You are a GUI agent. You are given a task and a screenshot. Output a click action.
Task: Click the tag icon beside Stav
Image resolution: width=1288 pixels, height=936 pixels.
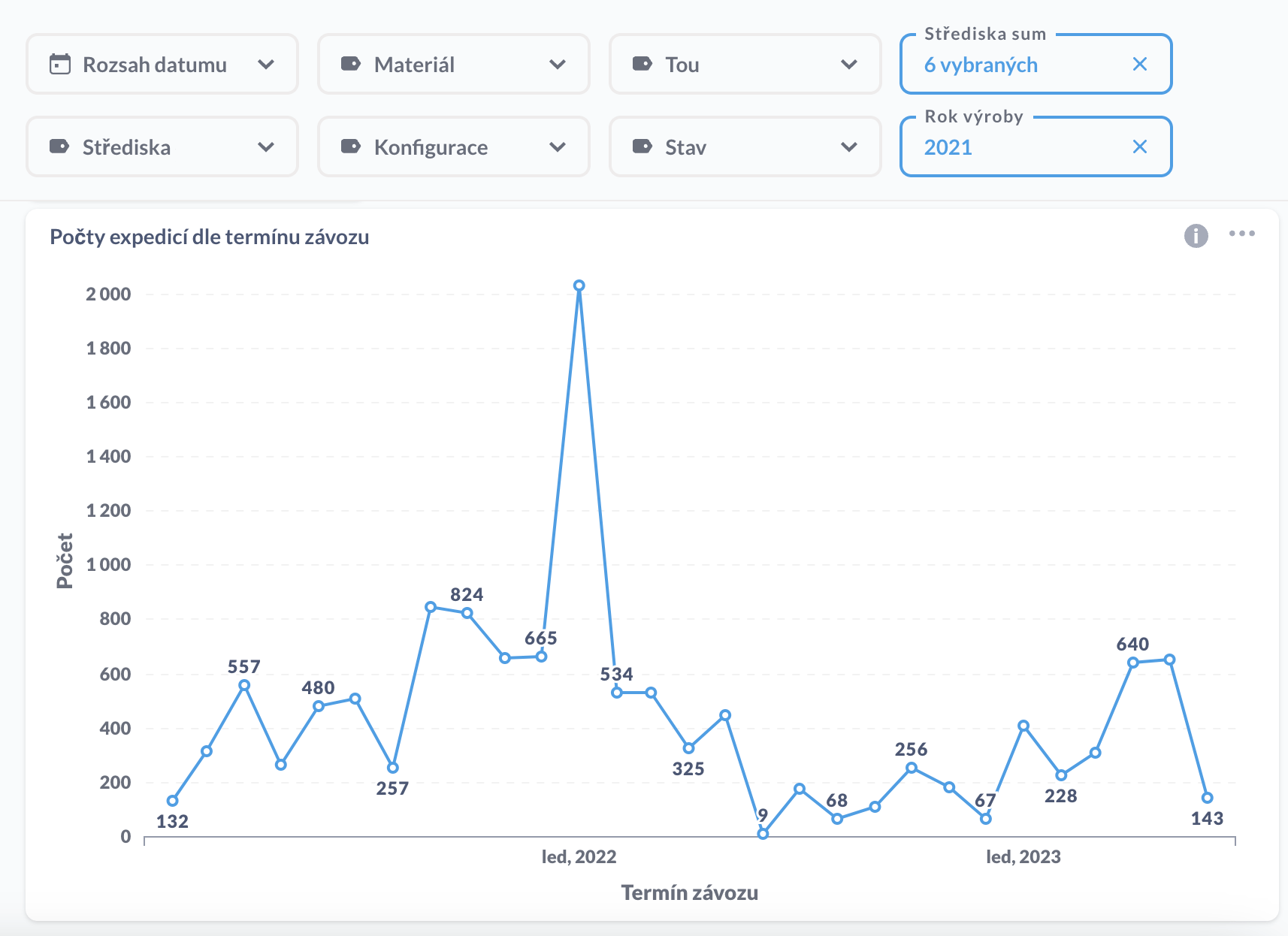pos(642,146)
